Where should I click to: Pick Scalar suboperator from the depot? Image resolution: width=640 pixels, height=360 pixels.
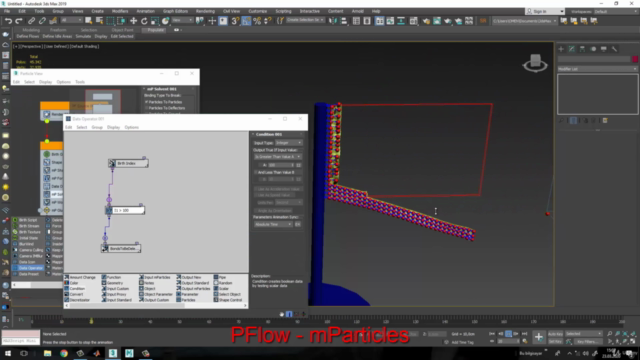[x=222, y=289]
